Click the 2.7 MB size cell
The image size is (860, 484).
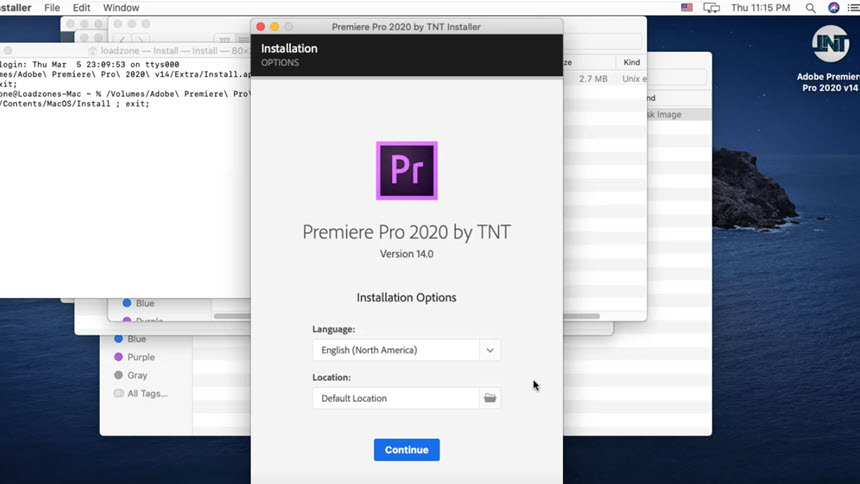click(593, 78)
